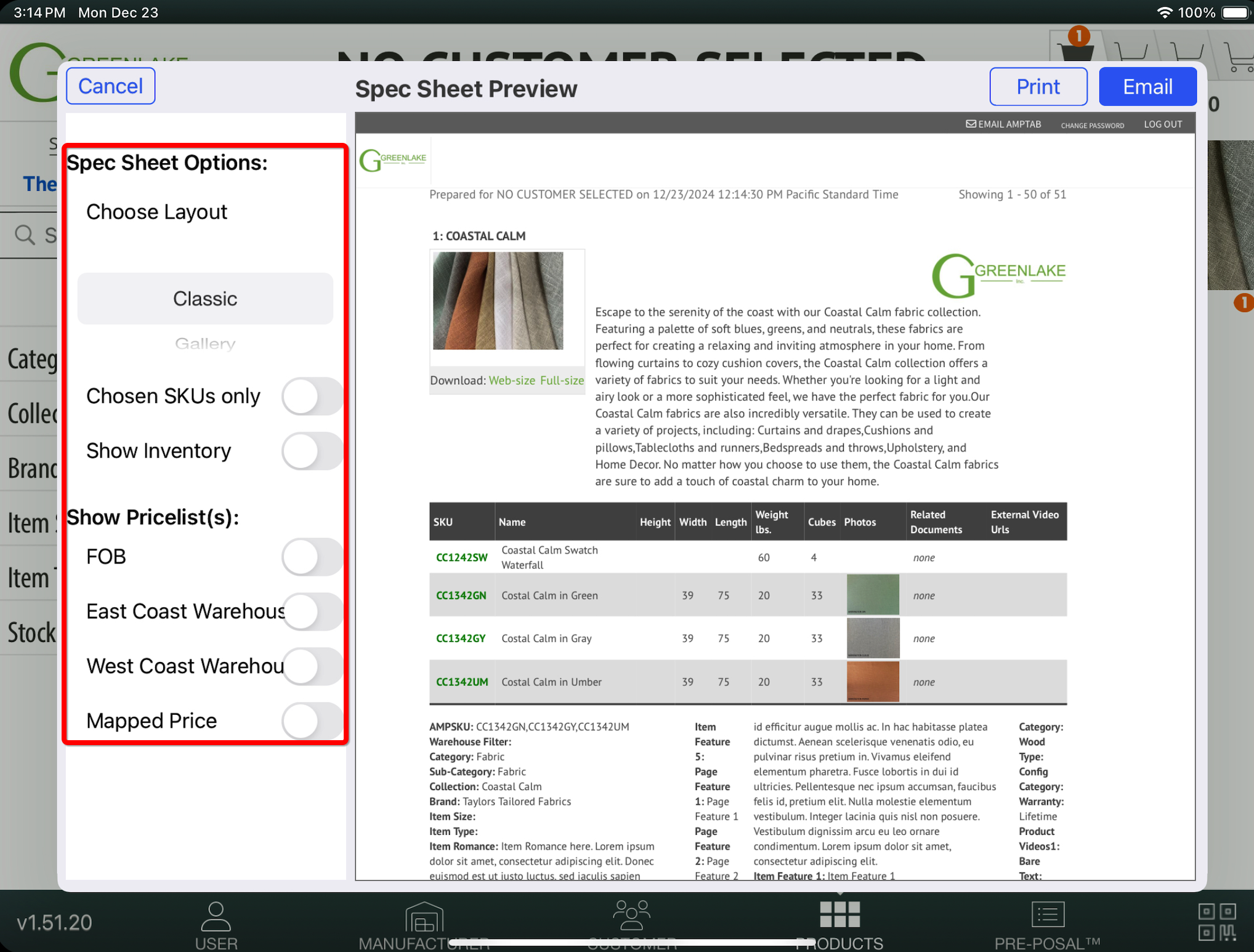The image size is (1254, 952).
Task: Tap the QR code scanner icon
Action: pos(1217,922)
